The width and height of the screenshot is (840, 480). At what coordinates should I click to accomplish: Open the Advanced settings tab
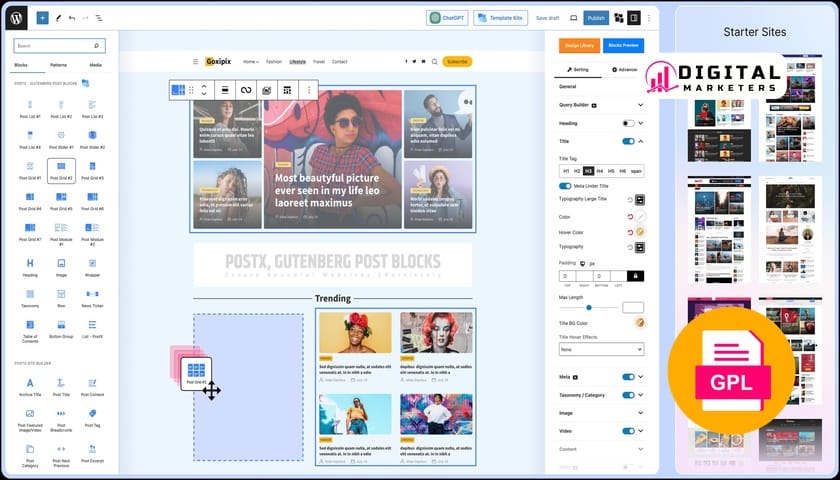[x=624, y=70]
